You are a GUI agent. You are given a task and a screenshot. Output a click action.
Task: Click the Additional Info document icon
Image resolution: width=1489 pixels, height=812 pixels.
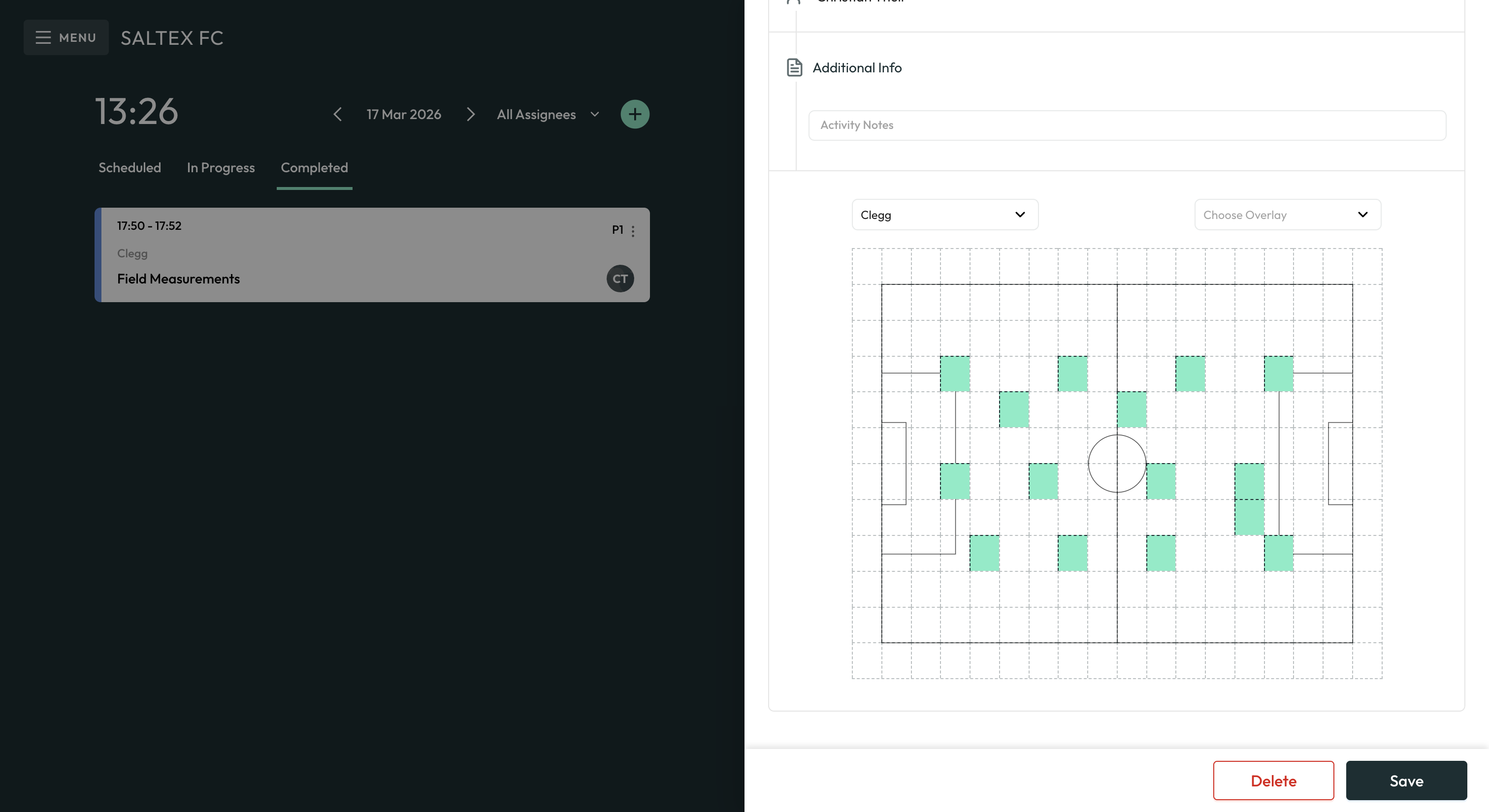coord(794,67)
